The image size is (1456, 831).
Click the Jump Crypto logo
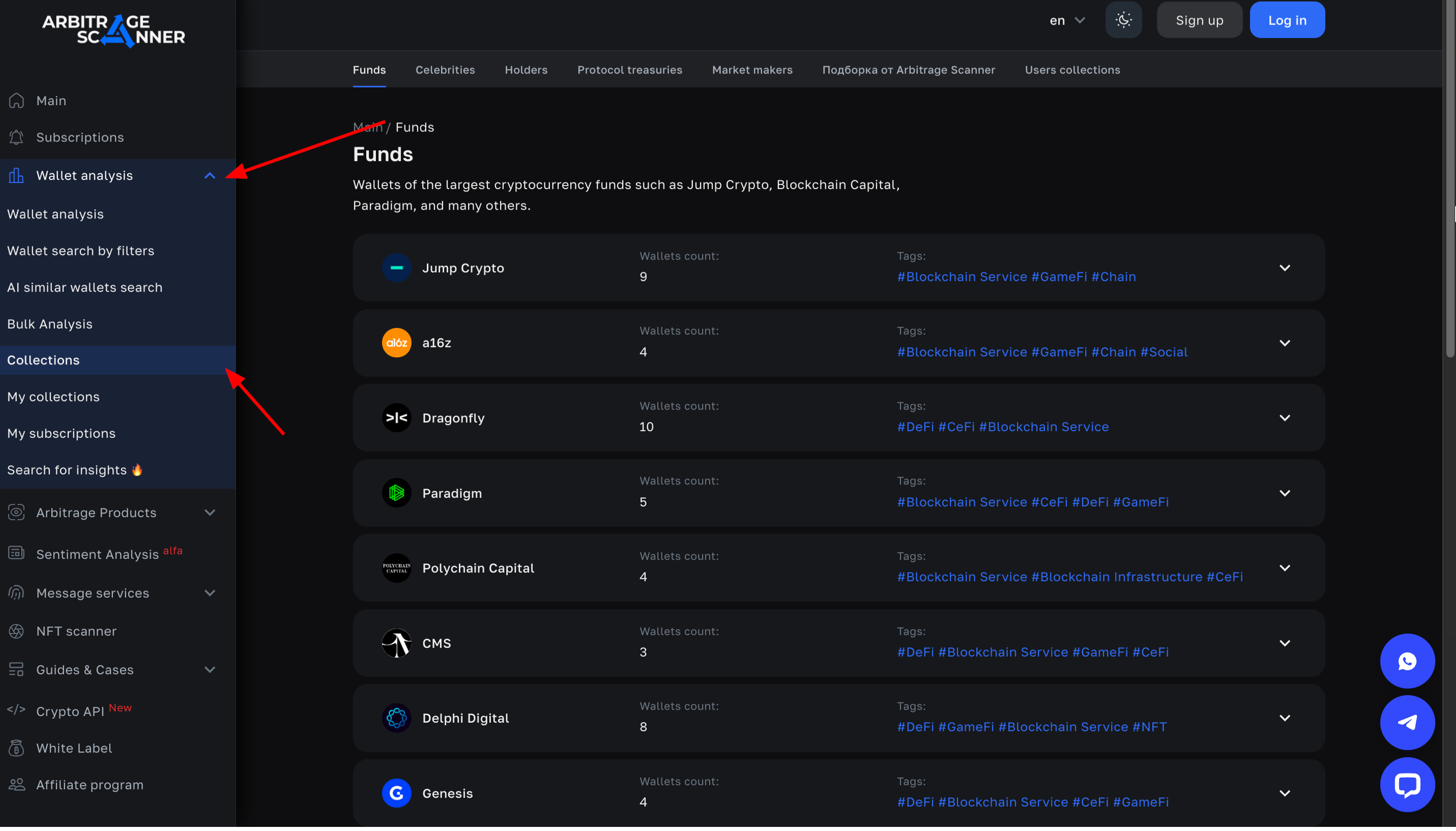click(x=396, y=268)
